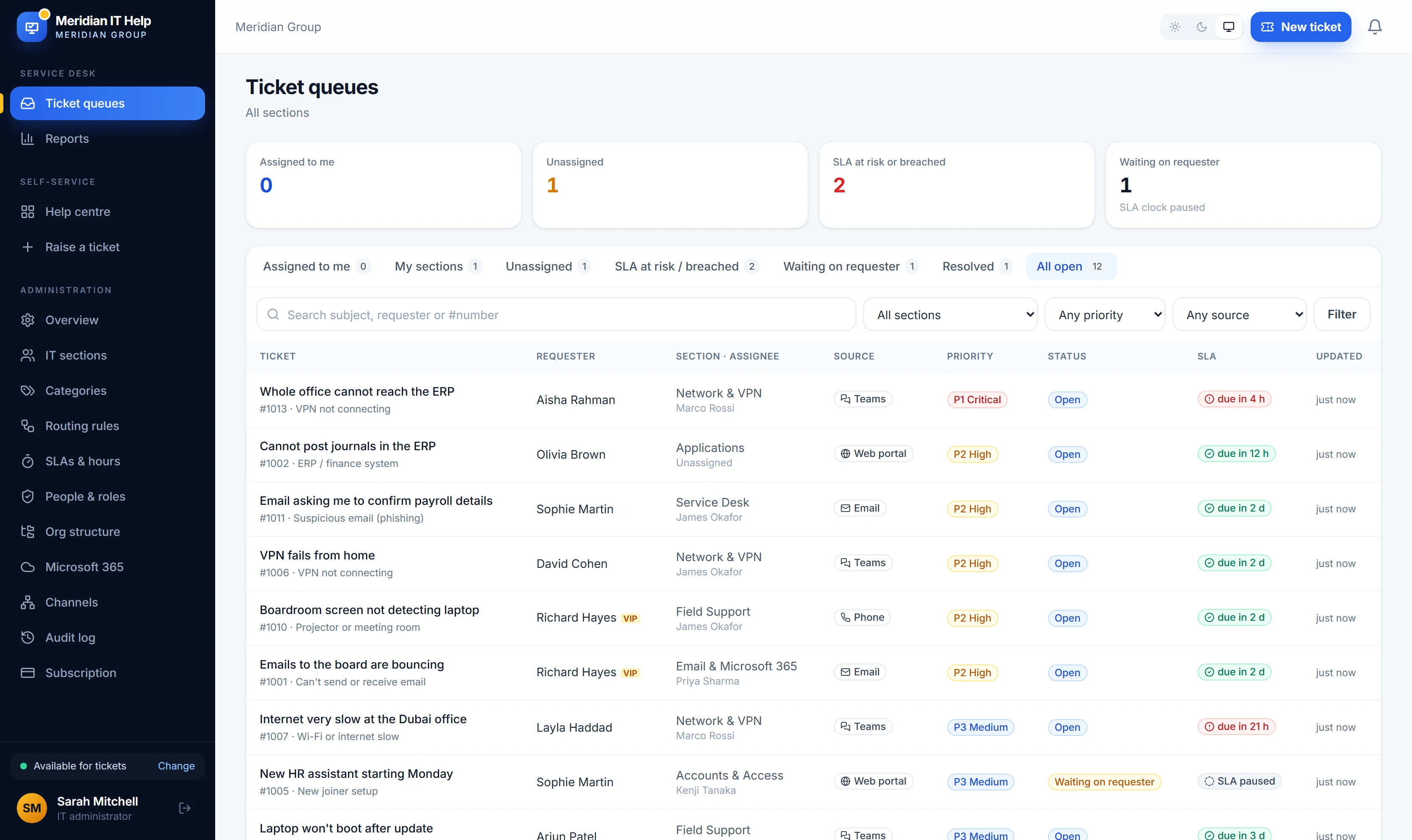Go to IT sections in sidebar

click(x=108, y=355)
